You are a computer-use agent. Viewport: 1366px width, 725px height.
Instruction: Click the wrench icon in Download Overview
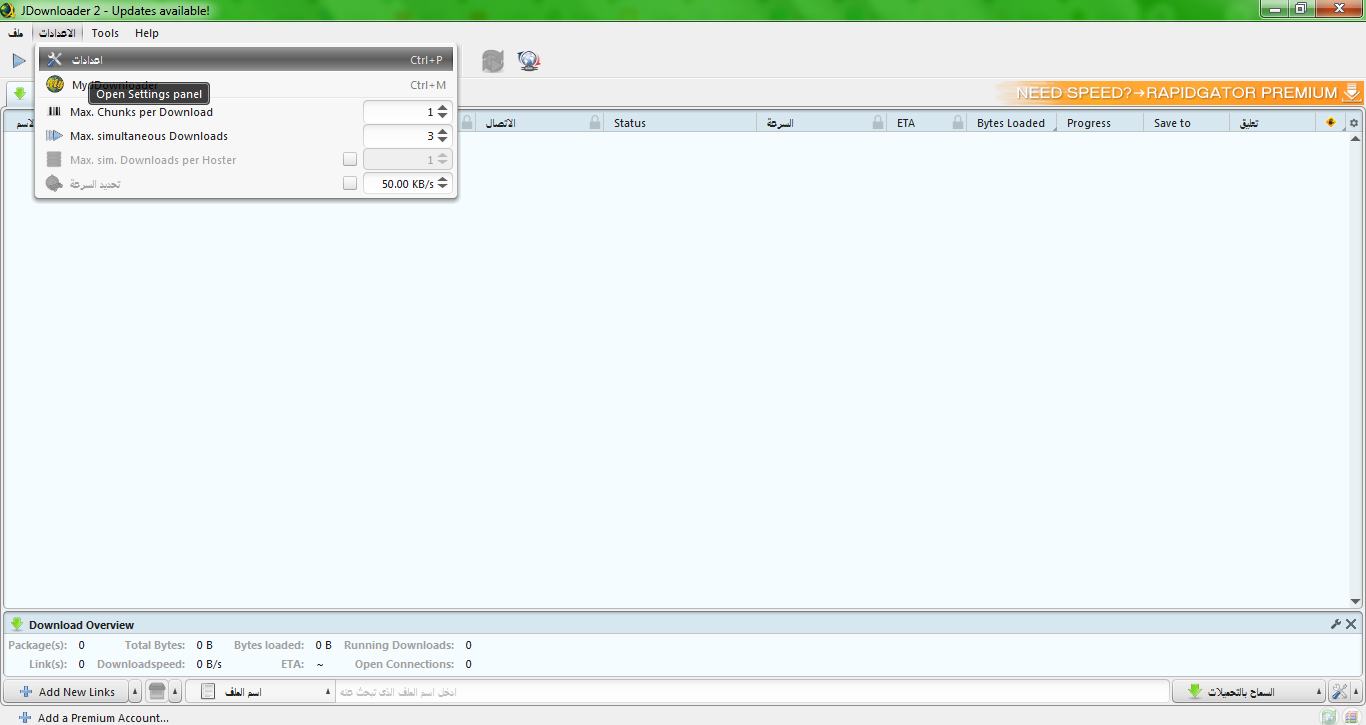click(1336, 624)
